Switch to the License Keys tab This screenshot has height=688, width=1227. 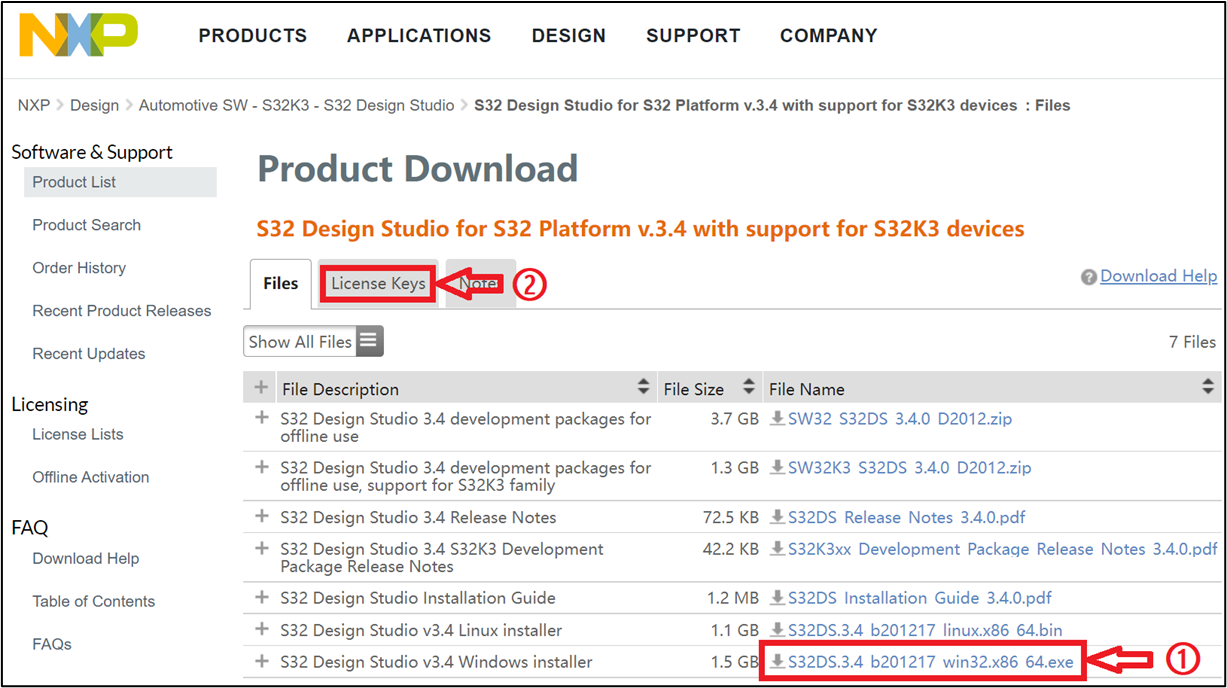pyautogui.click(x=379, y=284)
